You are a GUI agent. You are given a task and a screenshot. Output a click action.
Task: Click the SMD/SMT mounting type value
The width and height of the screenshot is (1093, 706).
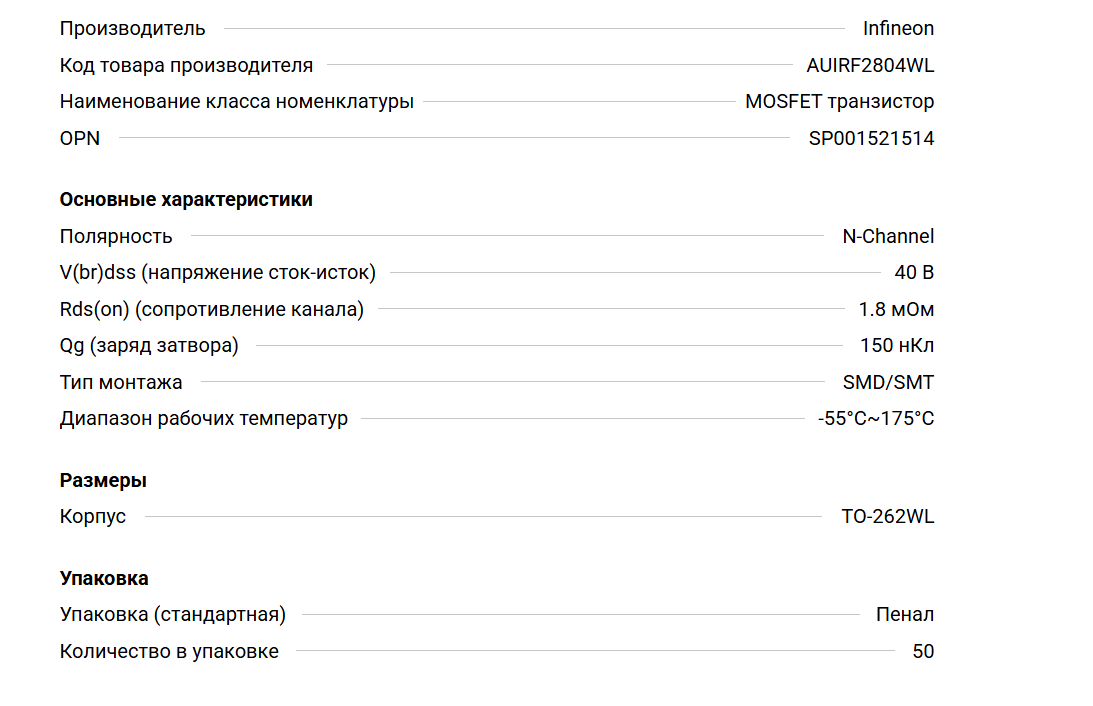888,382
